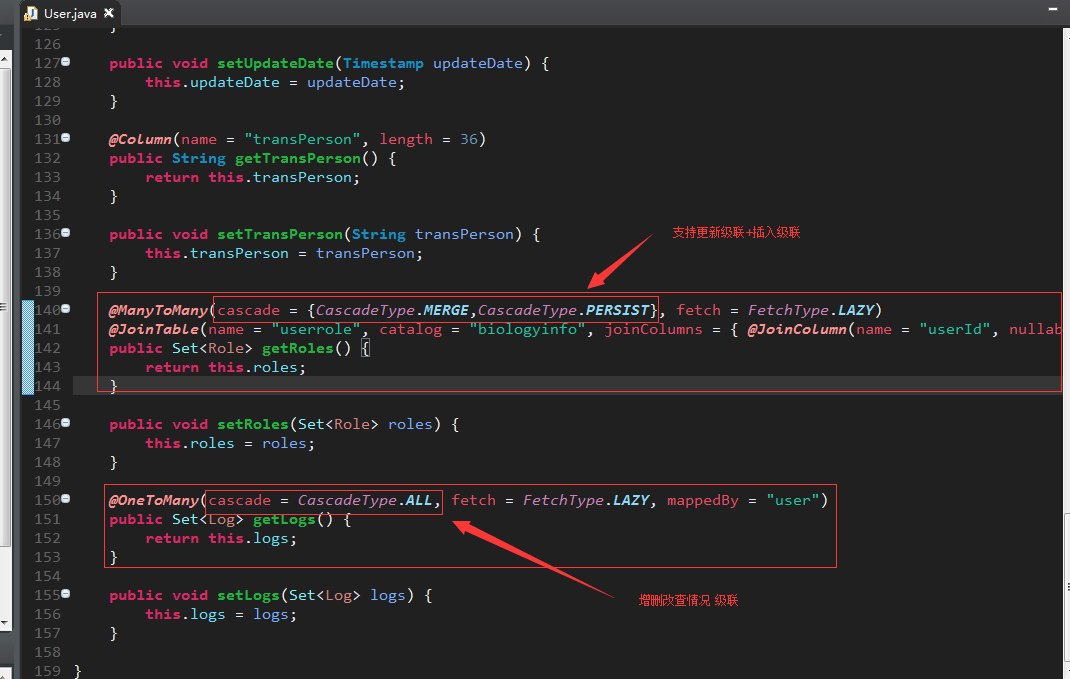Click "this.roles = roles;" on line 147
Screen dimensions: 1070x679
230,444
